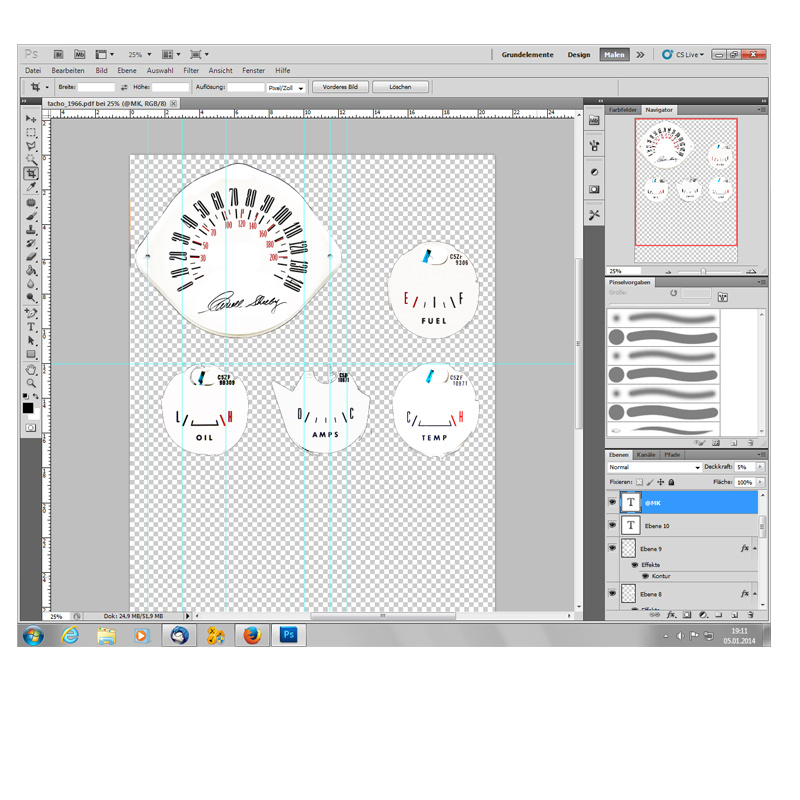Open the Filter menu
Viewport: 800px width, 800px height.
coord(191,70)
